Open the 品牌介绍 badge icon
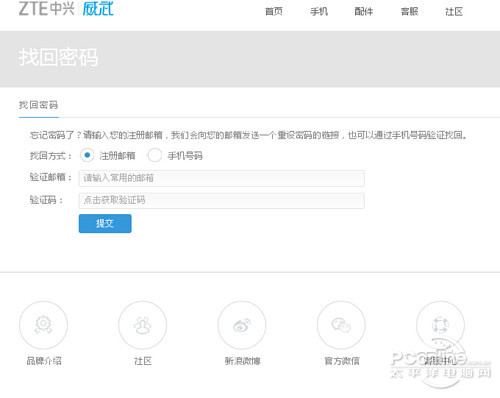Image resolution: width=500 pixels, height=398 pixels. click(x=43, y=325)
